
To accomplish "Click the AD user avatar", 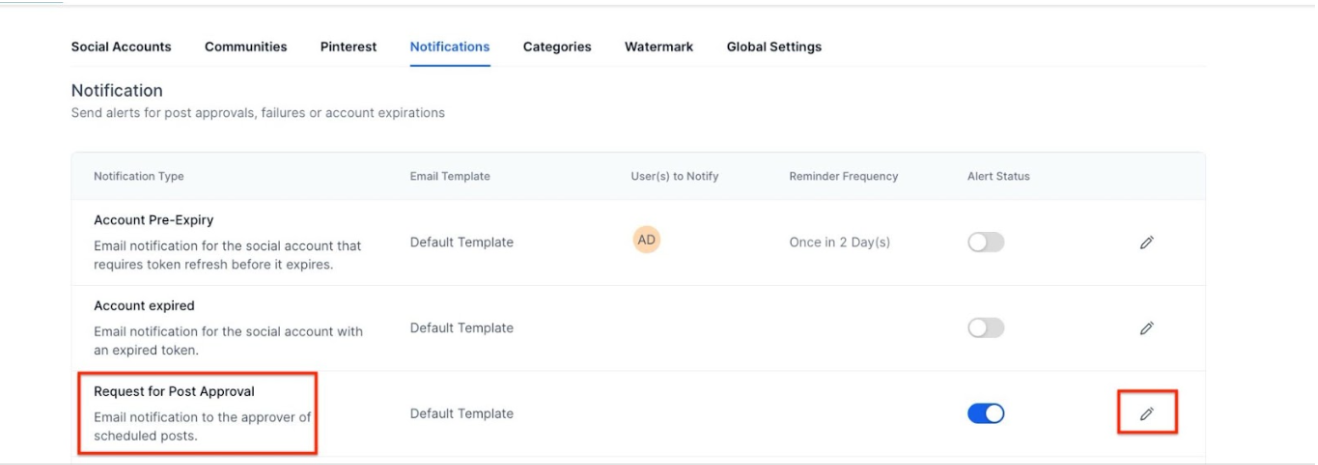I will (x=646, y=241).
